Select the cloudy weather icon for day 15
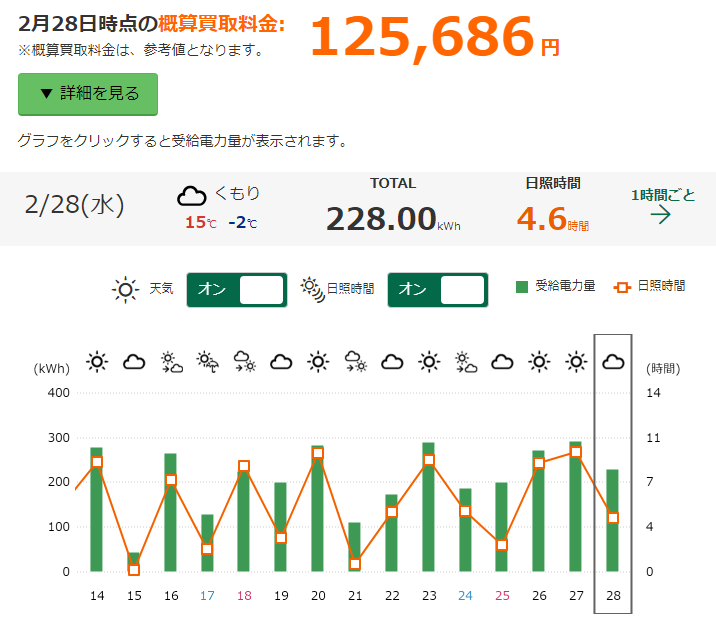The width and height of the screenshot is (716, 620). click(x=134, y=363)
